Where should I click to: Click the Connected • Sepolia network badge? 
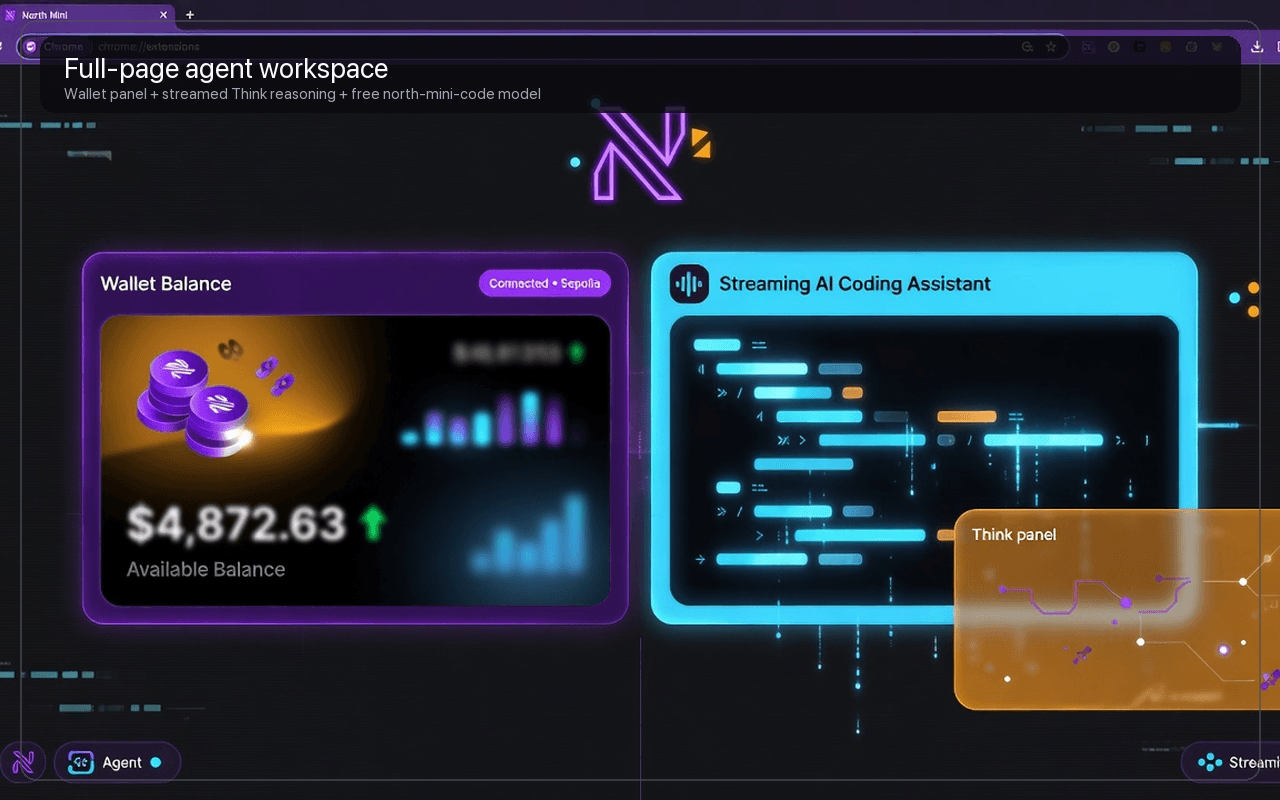point(545,283)
